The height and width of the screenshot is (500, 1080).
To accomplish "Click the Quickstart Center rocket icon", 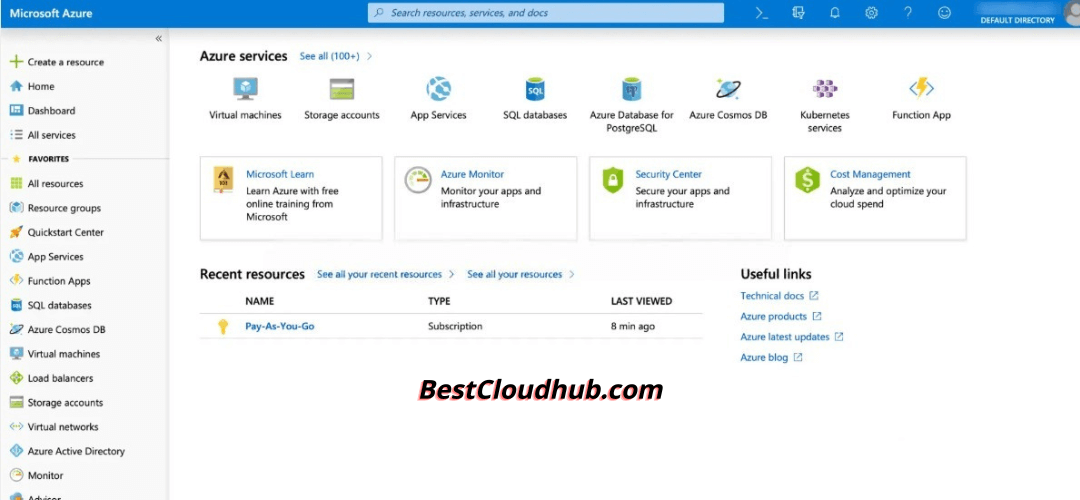I will pyautogui.click(x=16, y=232).
